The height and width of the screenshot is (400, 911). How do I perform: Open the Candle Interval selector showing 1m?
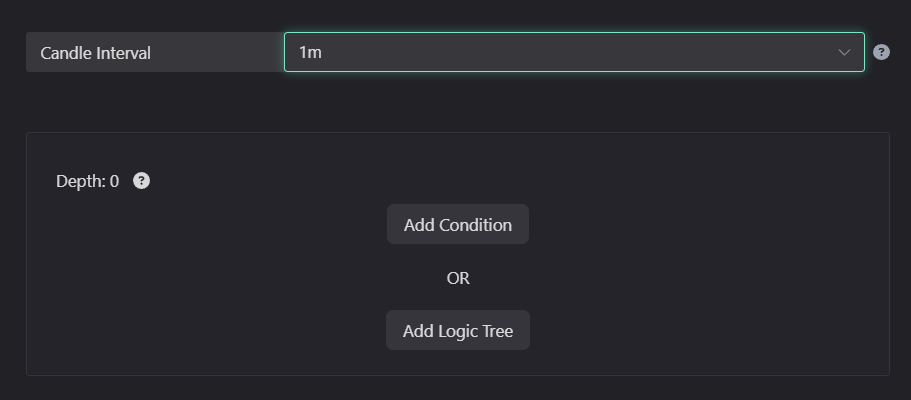(x=574, y=52)
